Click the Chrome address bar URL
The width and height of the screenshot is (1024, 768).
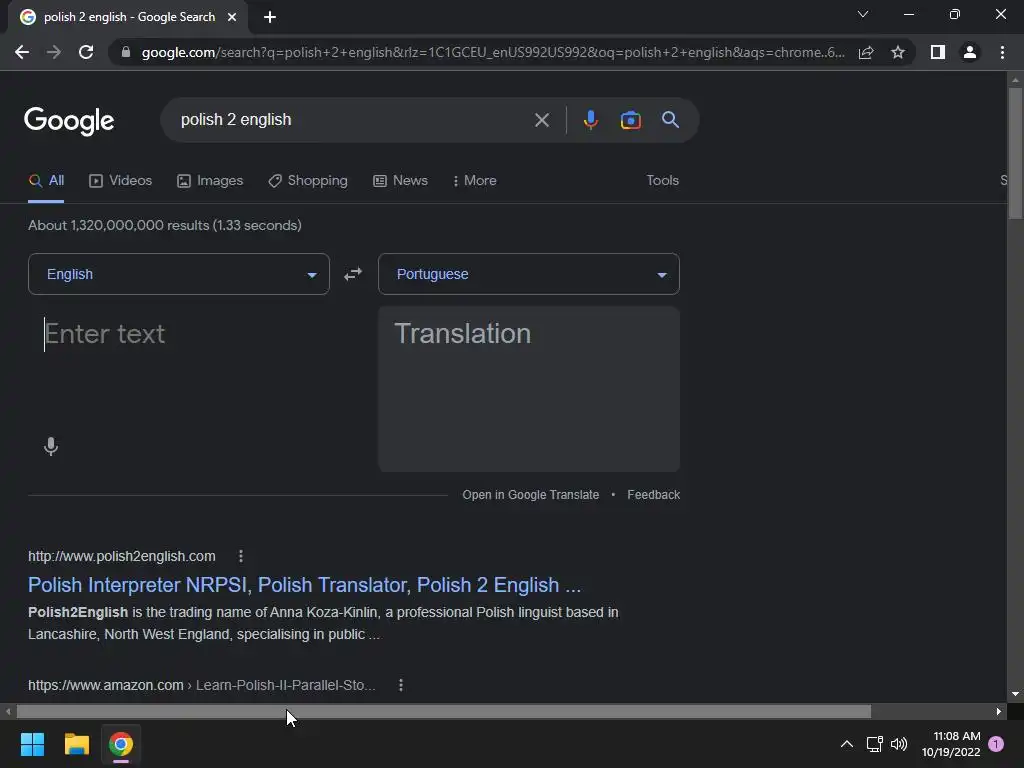tap(493, 52)
